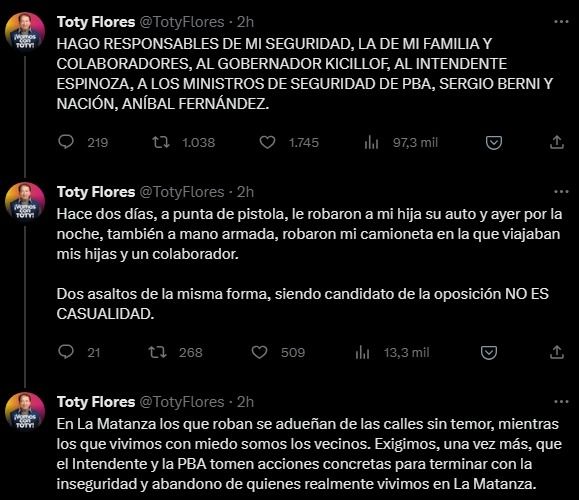
Task: Open the 2h timestamp of third tweet
Action: pos(245,402)
